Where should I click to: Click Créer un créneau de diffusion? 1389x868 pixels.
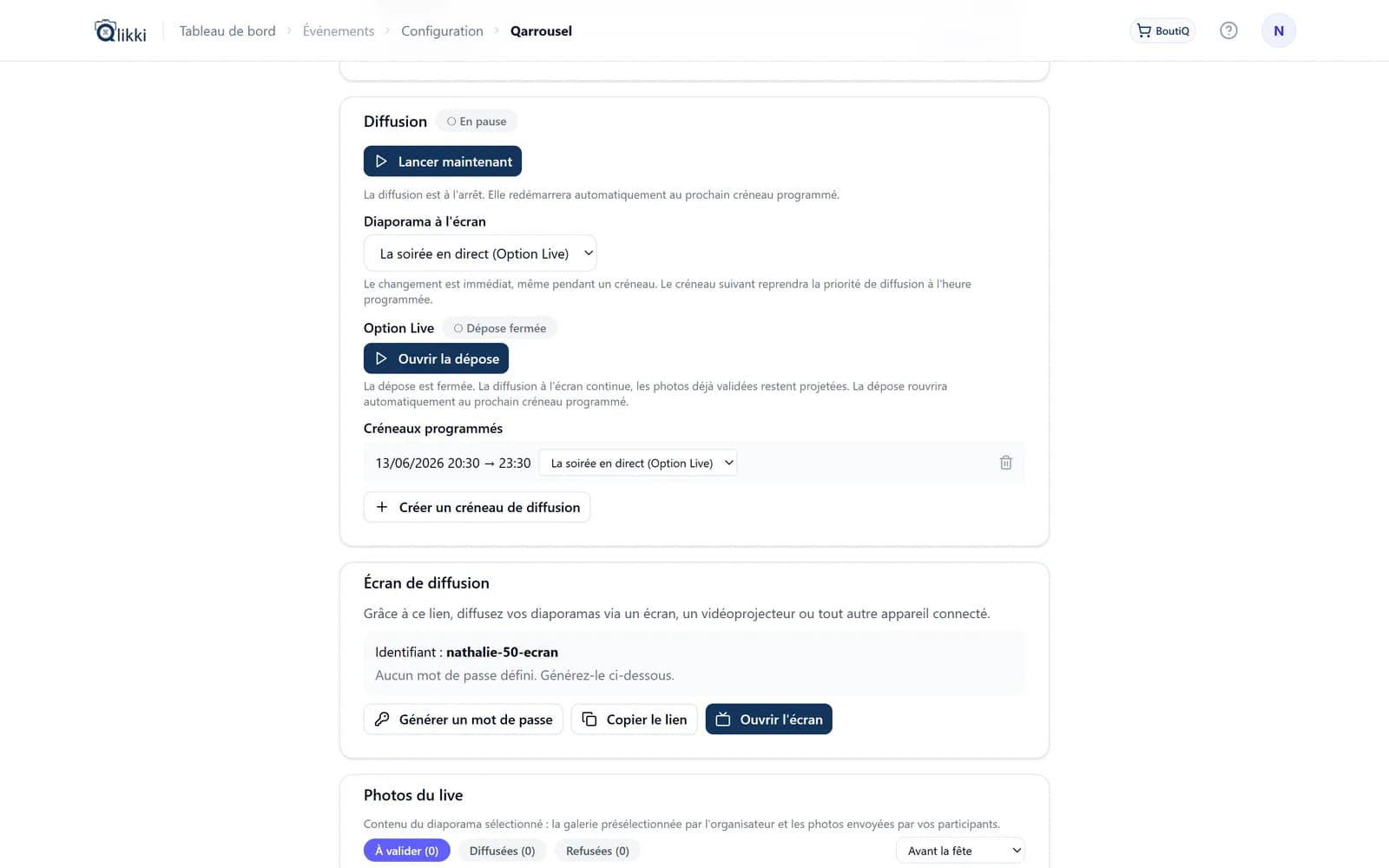(477, 507)
